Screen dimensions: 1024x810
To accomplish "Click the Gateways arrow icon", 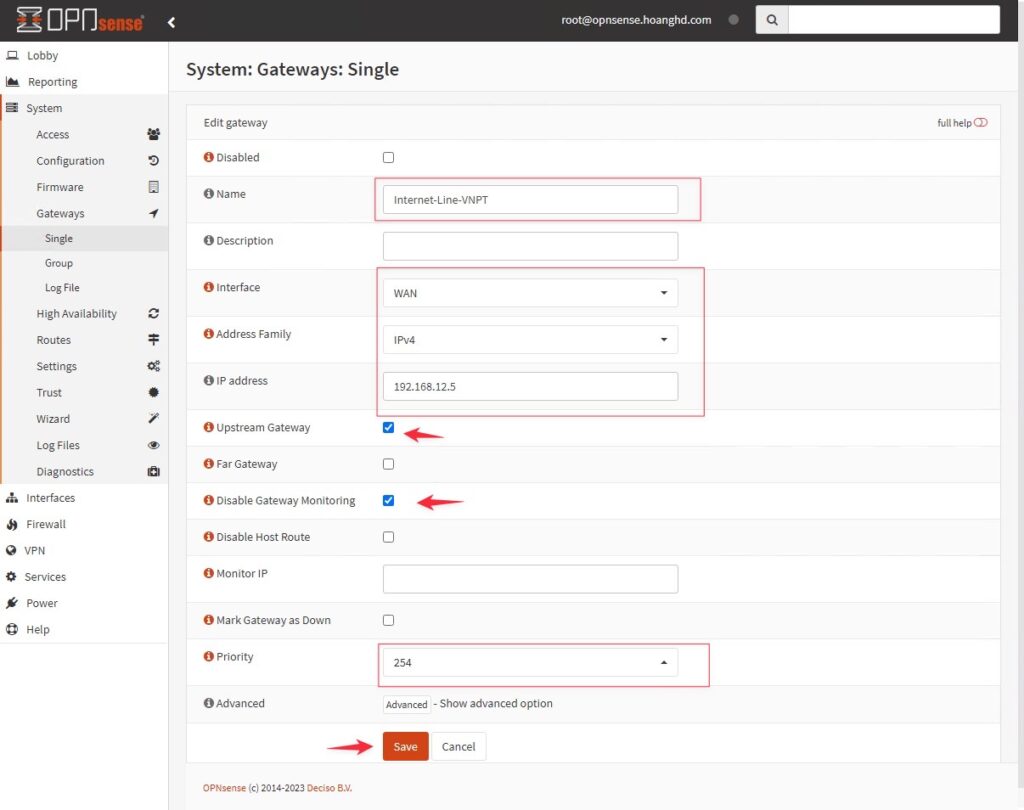I will click(x=153, y=213).
